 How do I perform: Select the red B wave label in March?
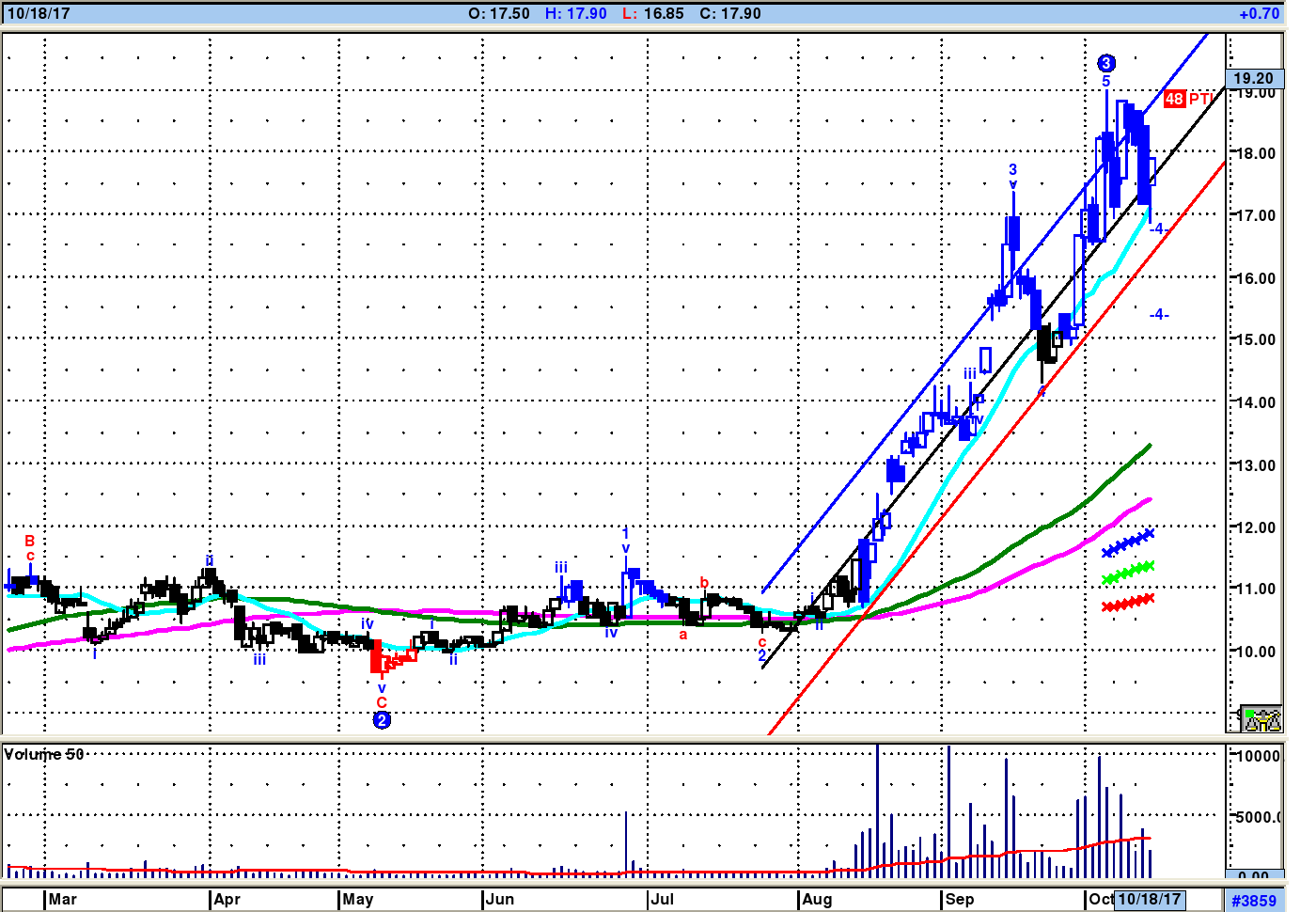[x=29, y=541]
